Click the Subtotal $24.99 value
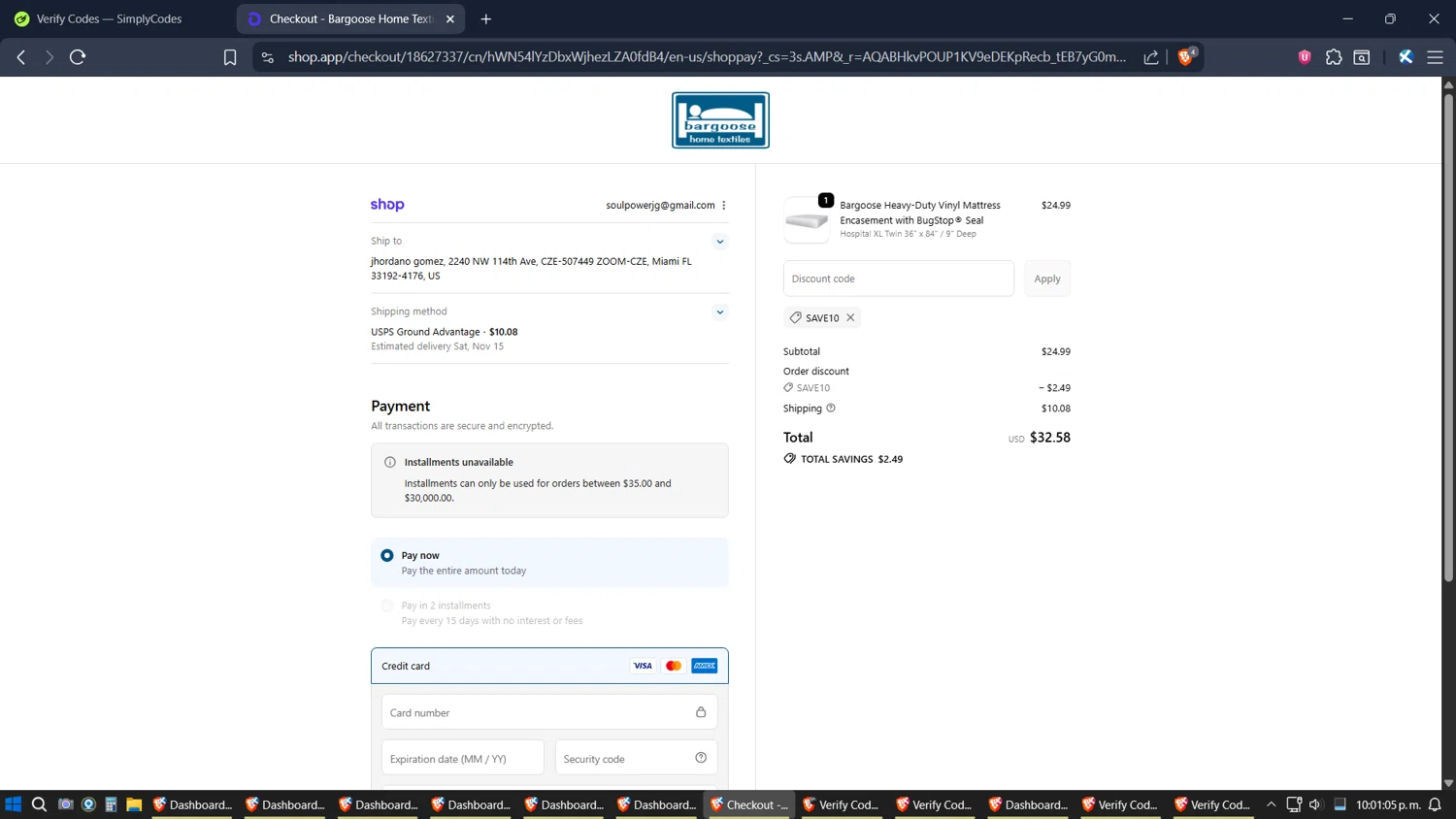1456x819 pixels. (1056, 351)
